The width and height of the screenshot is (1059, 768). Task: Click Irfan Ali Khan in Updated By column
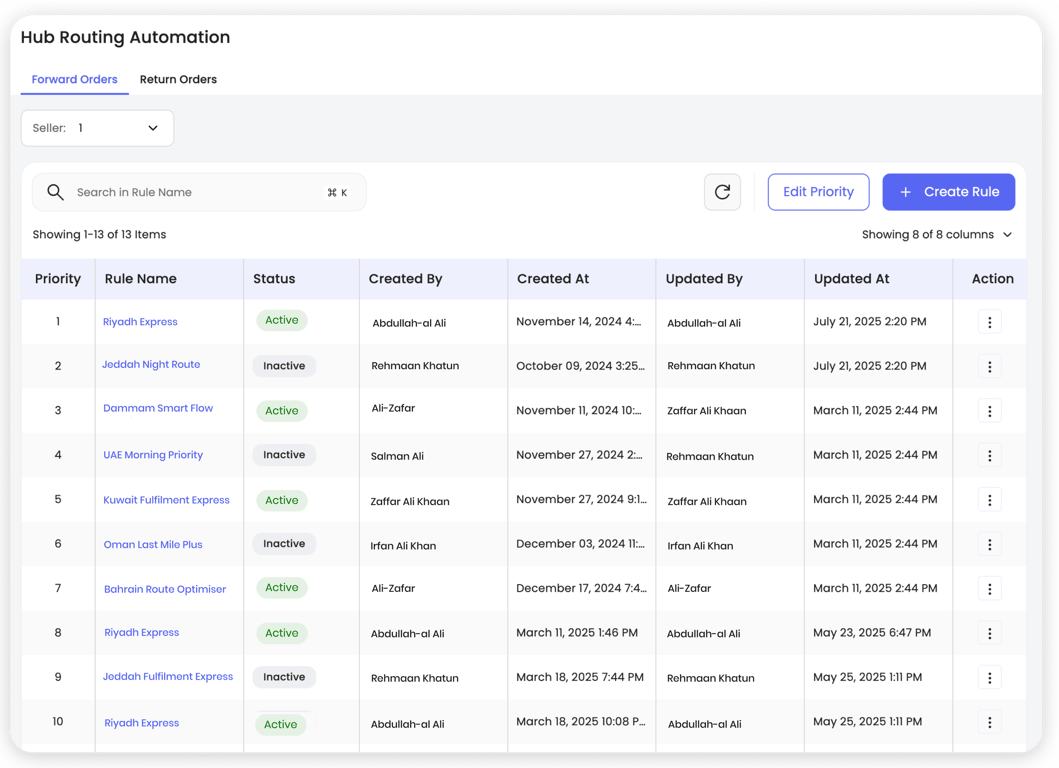pos(700,546)
